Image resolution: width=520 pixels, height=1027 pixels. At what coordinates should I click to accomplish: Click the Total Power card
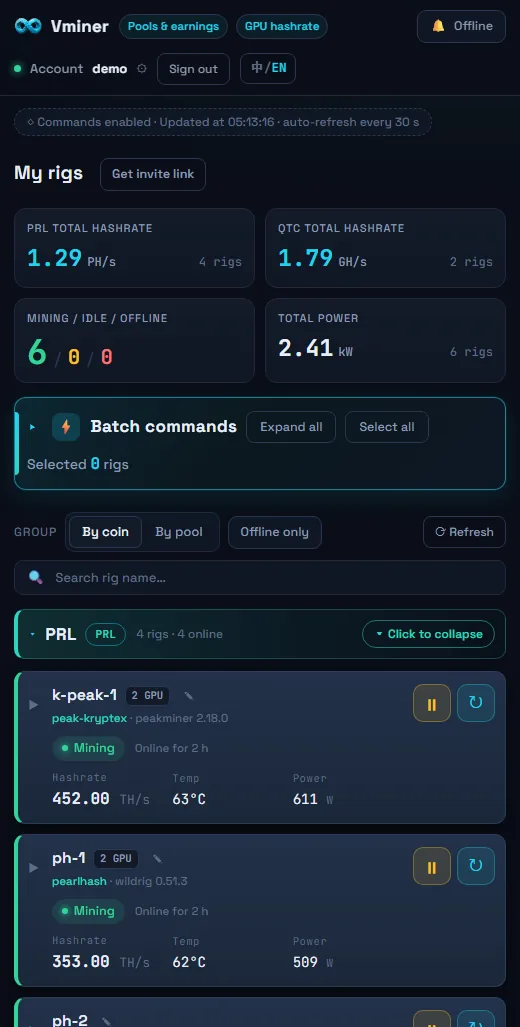[385, 341]
